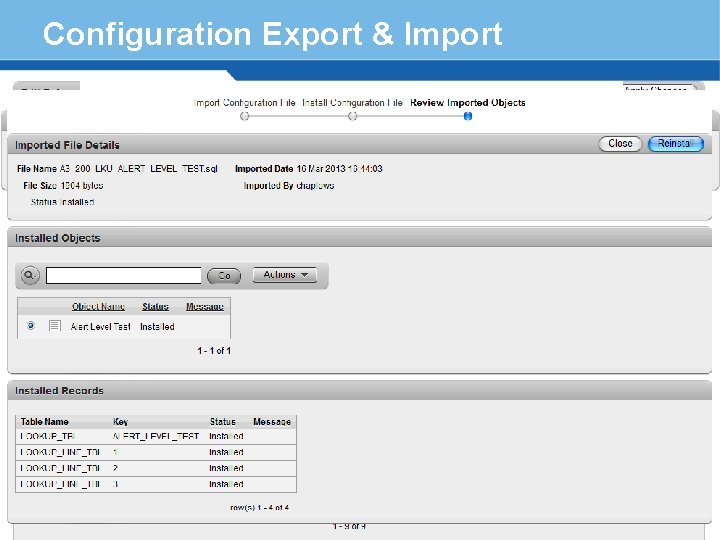Go to Install Configuration File step marker
The image size is (720, 540).
click(352, 116)
